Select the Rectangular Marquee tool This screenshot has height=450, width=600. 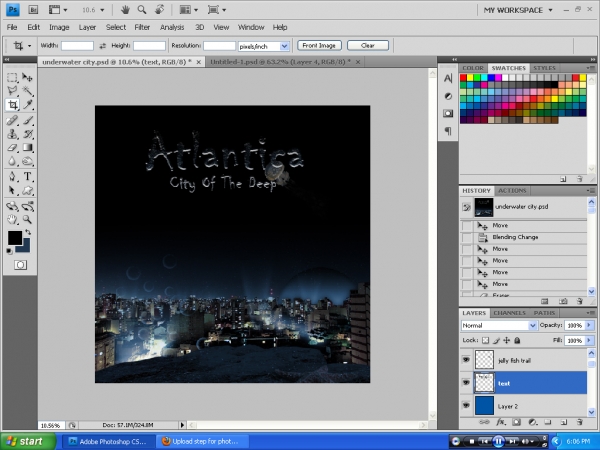point(12,78)
